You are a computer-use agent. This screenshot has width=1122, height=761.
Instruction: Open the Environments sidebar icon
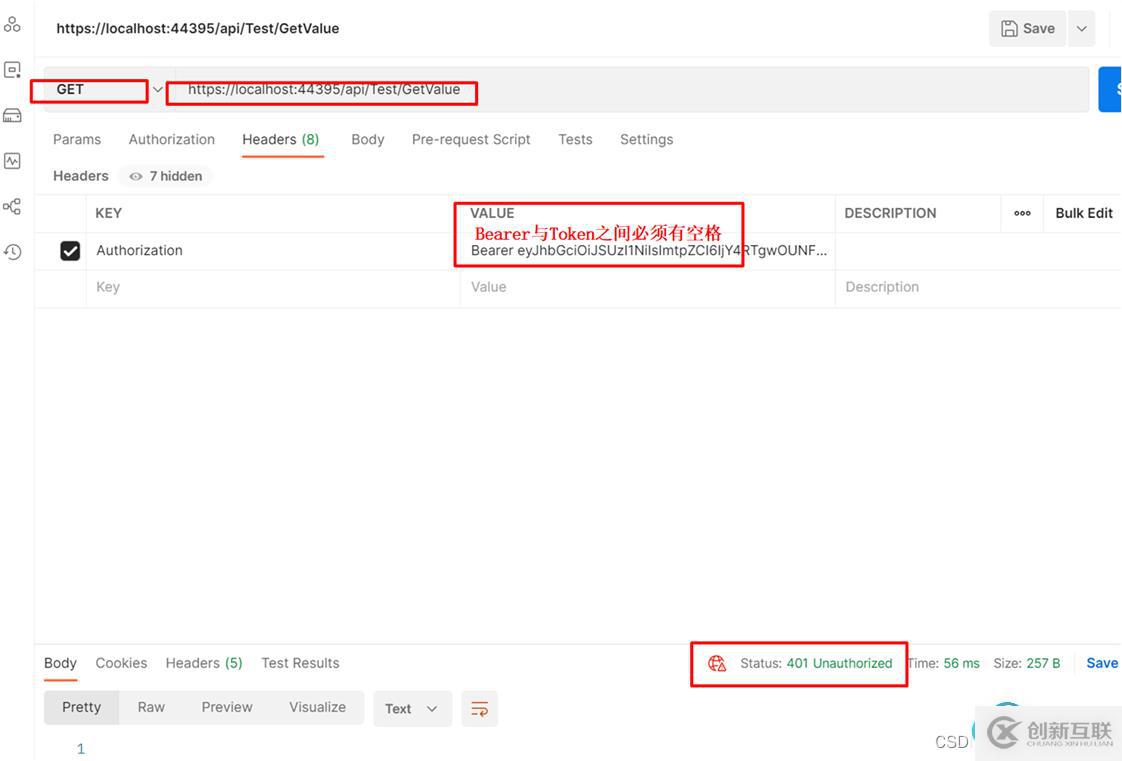click(12, 70)
